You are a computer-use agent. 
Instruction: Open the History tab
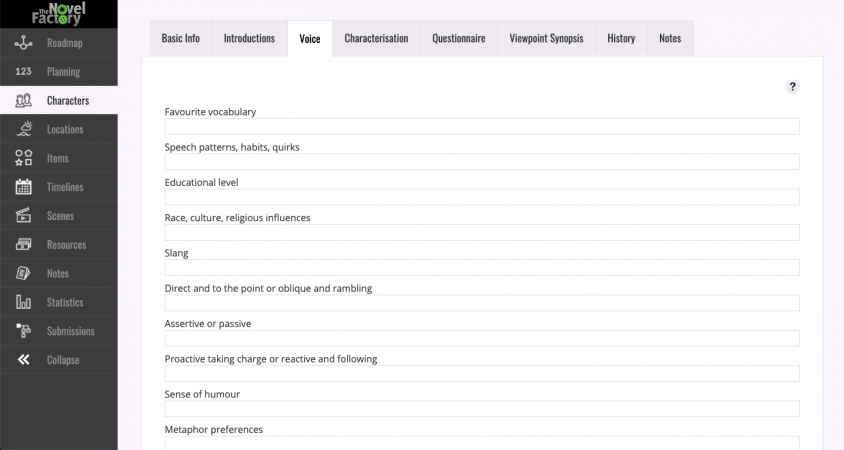[x=621, y=38]
